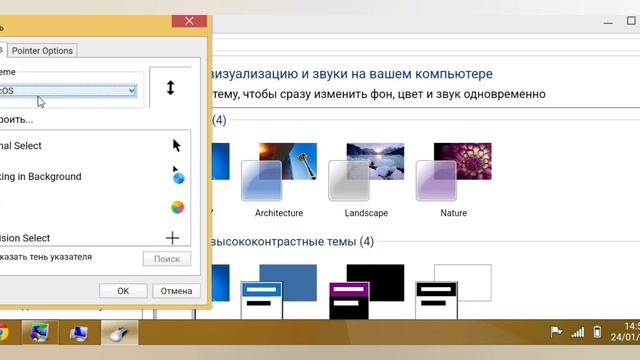
Task: Click the высококонтрастные темы (4) heading
Action: [x=292, y=242]
